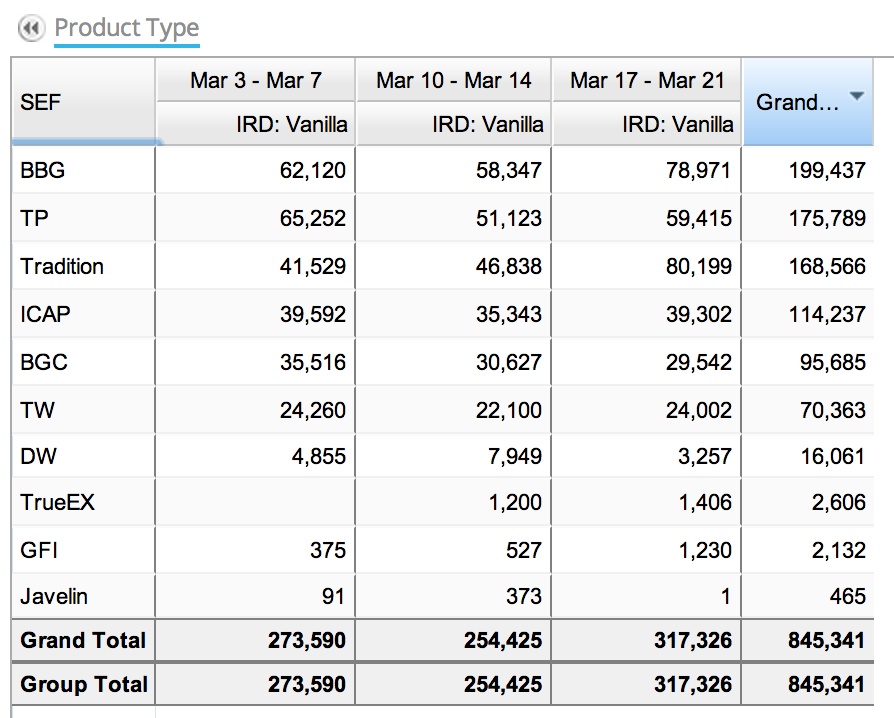Click TrueEX grand total 2,606

(x=839, y=502)
